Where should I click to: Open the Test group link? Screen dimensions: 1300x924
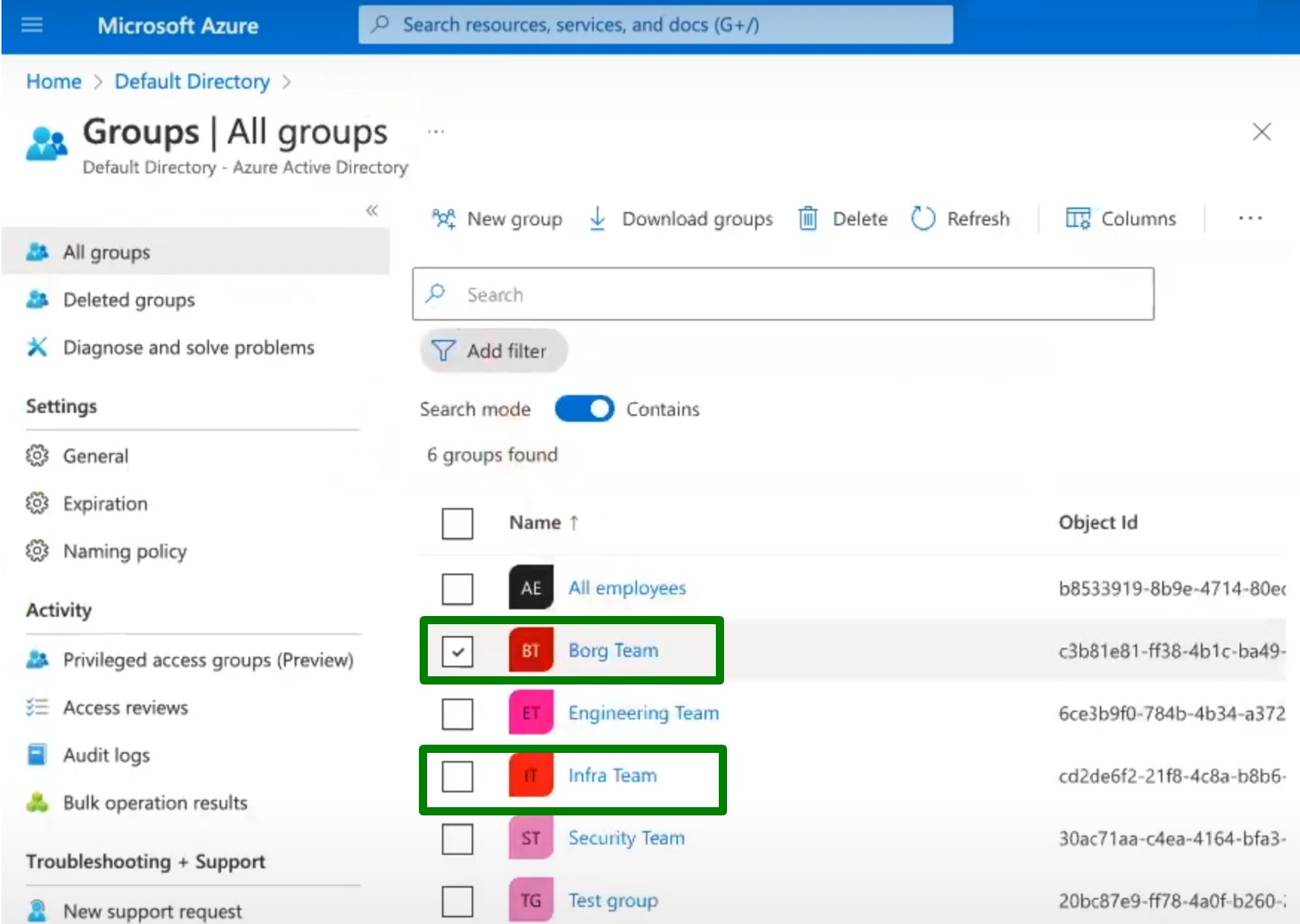[x=613, y=901]
